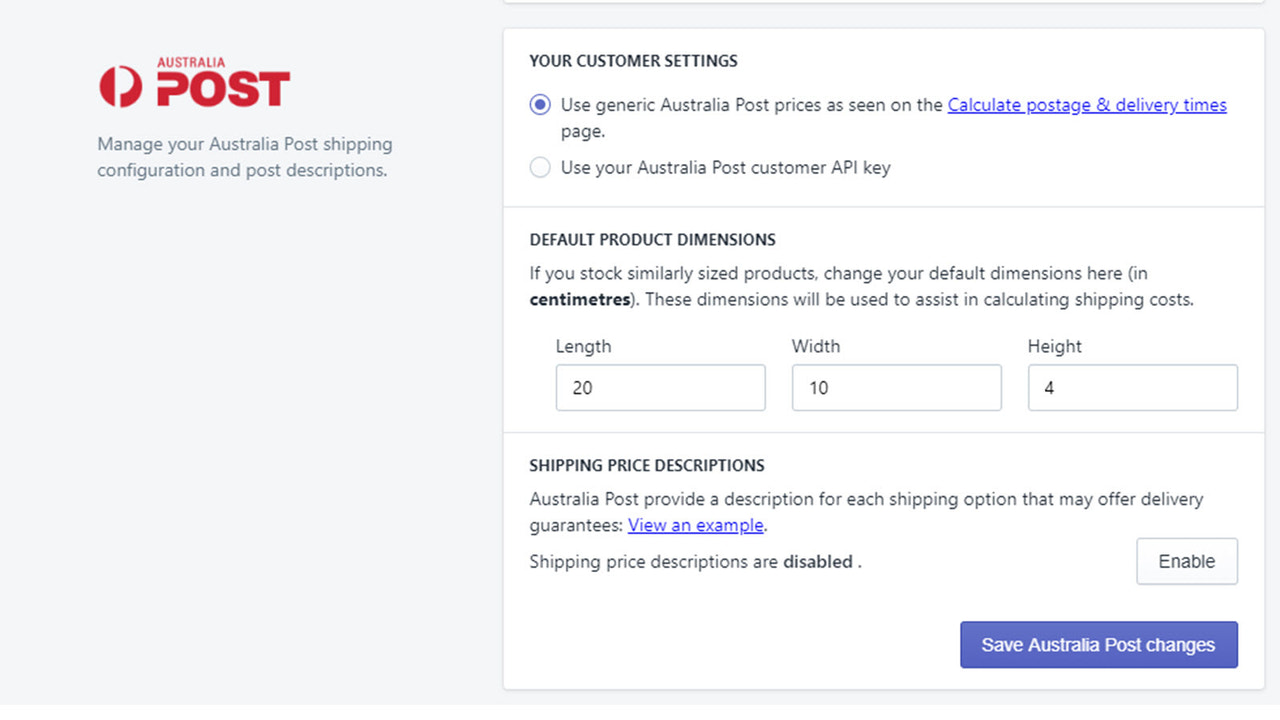Click inside the Length input field
Image resolution: width=1280 pixels, height=720 pixels.
660,387
